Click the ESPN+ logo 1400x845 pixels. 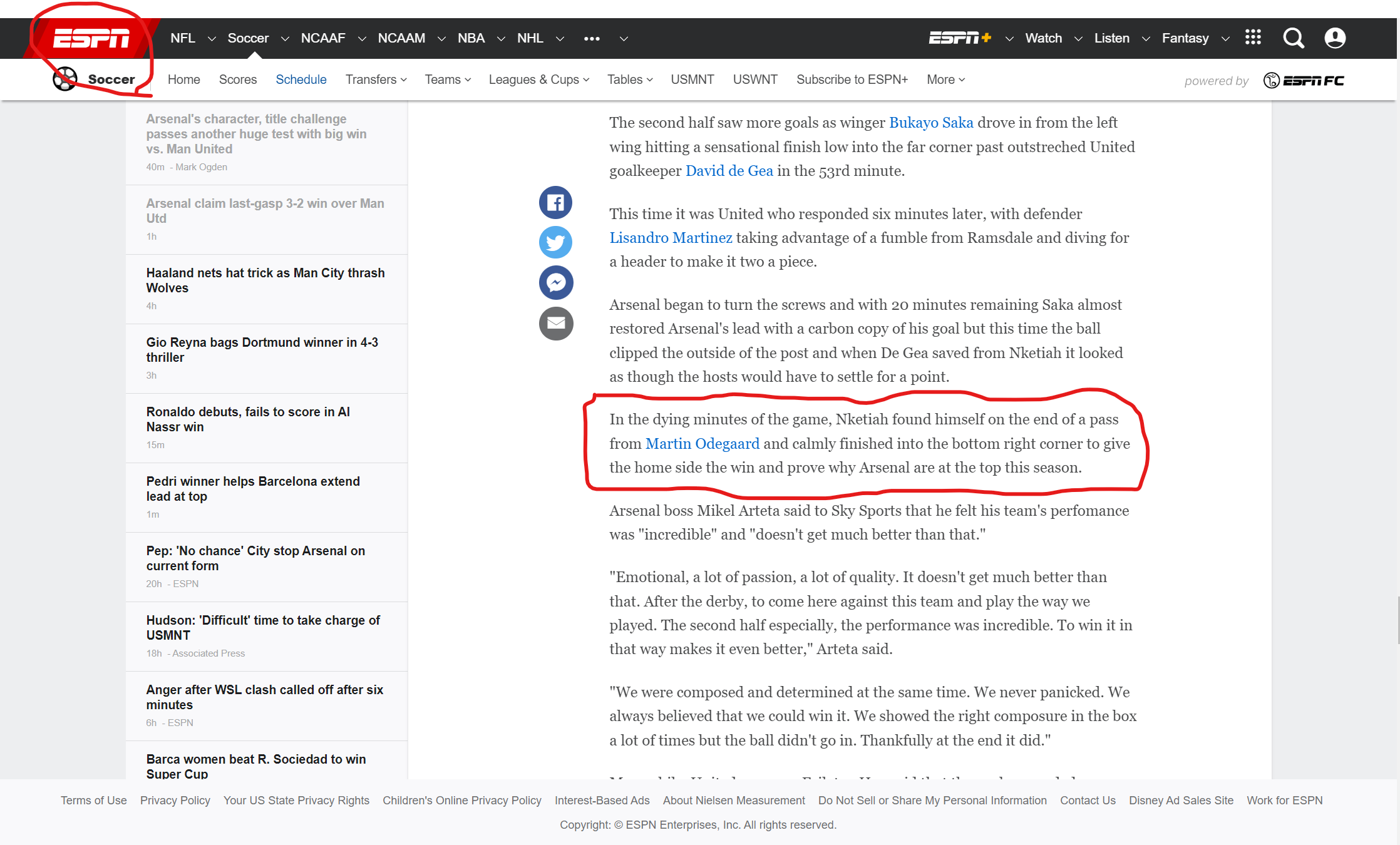click(959, 38)
